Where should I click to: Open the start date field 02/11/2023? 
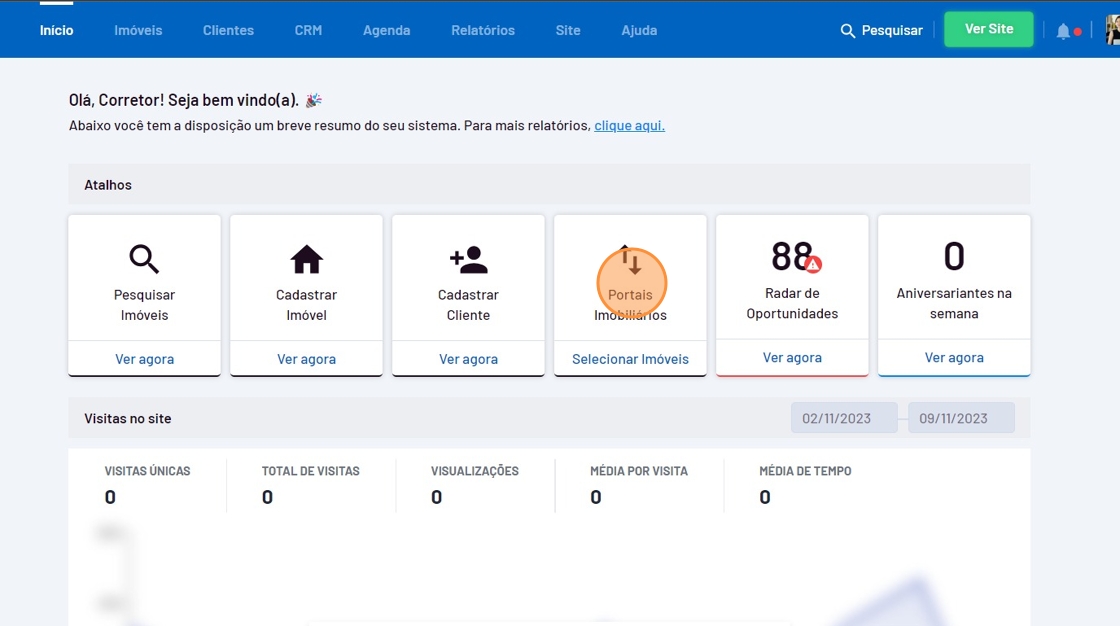pos(843,418)
